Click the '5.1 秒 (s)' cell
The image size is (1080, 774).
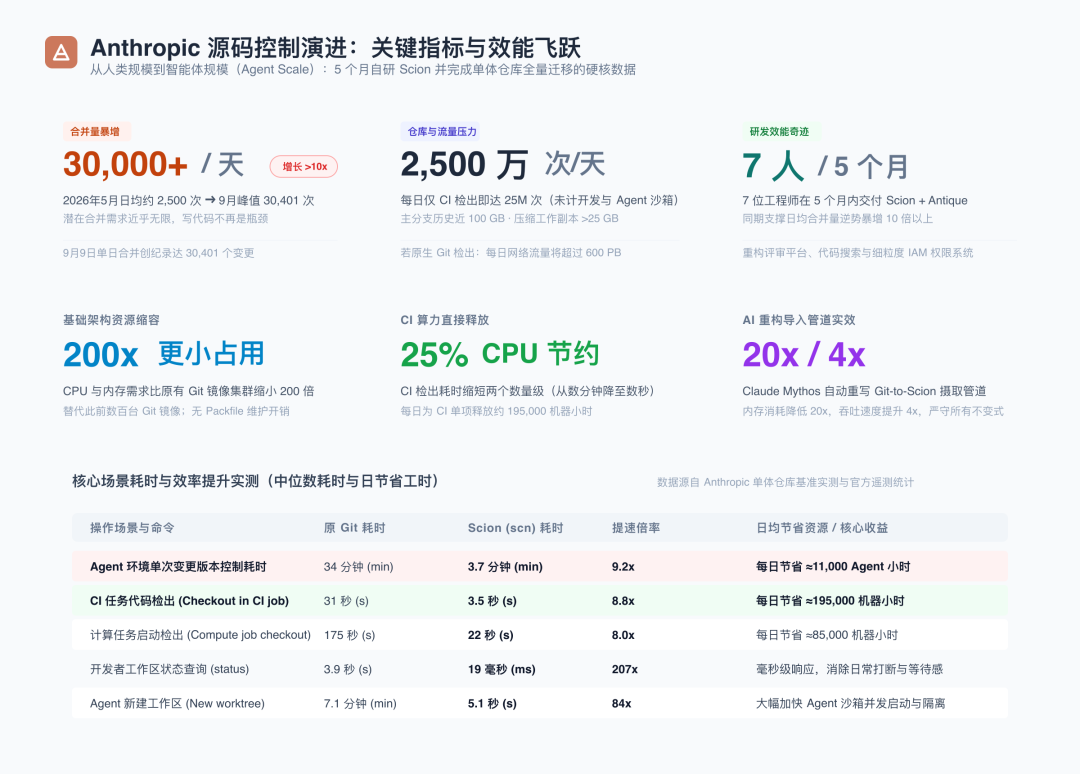click(492, 703)
